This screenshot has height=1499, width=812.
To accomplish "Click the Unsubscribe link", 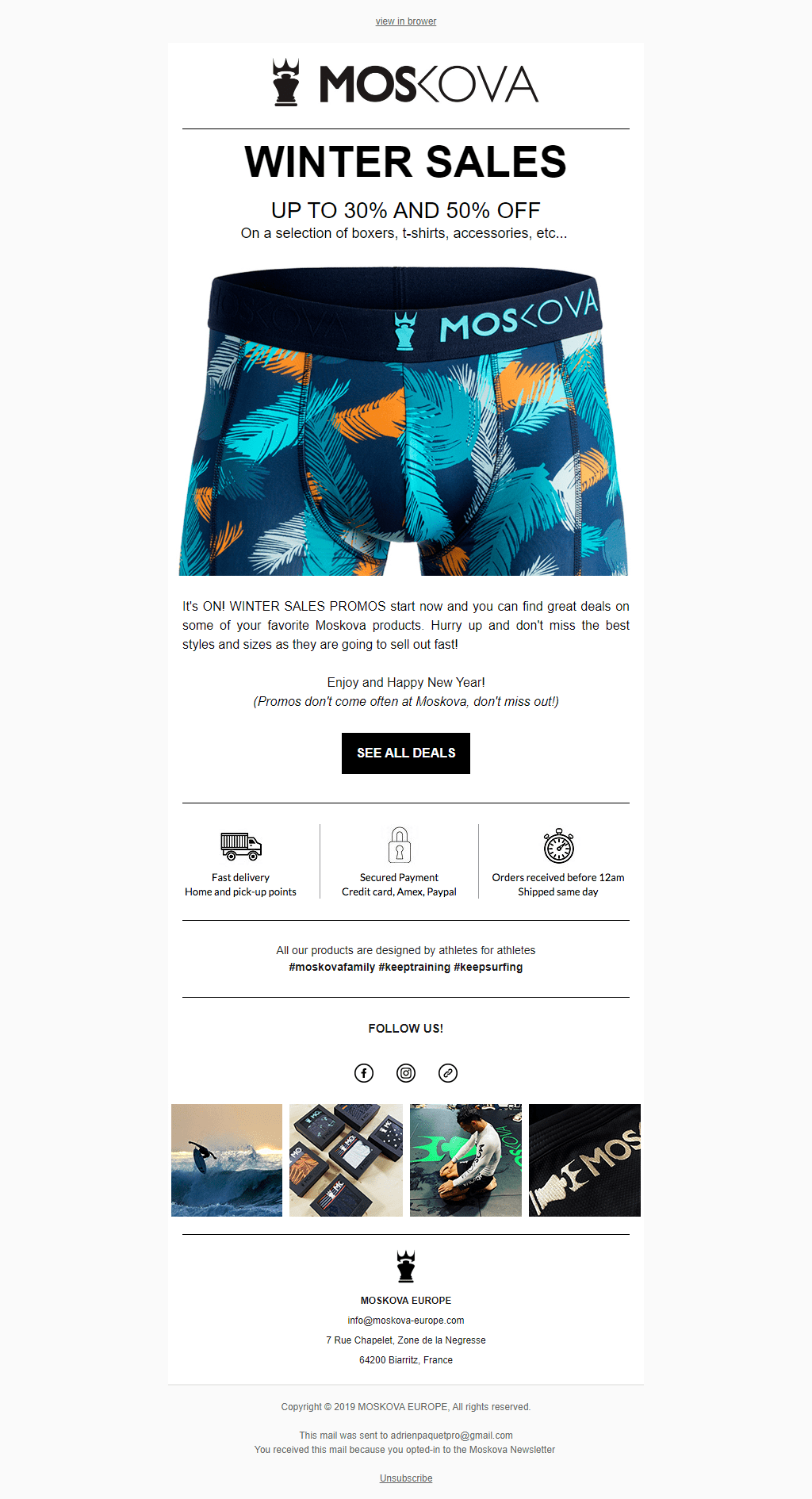I will point(406,1478).
